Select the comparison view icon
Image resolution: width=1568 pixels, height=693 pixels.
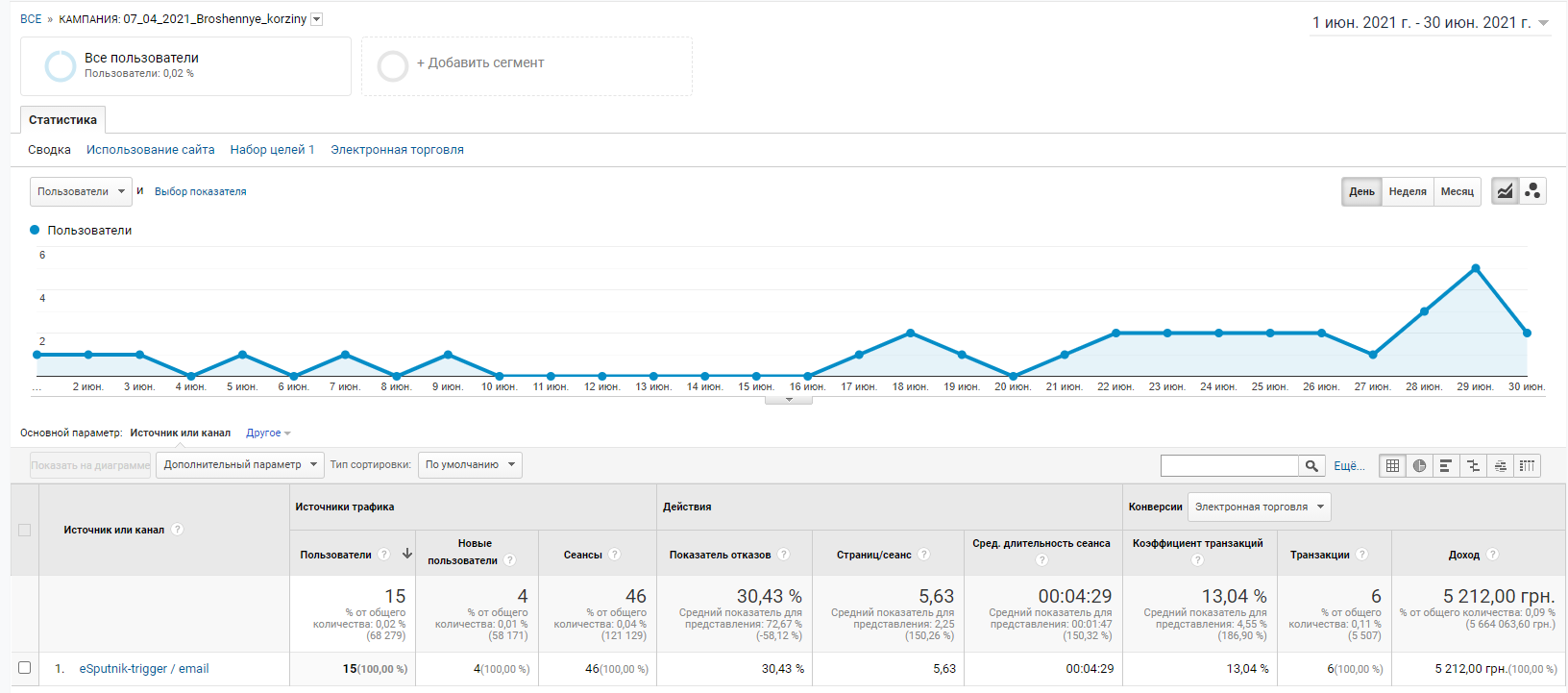coord(1473,466)
